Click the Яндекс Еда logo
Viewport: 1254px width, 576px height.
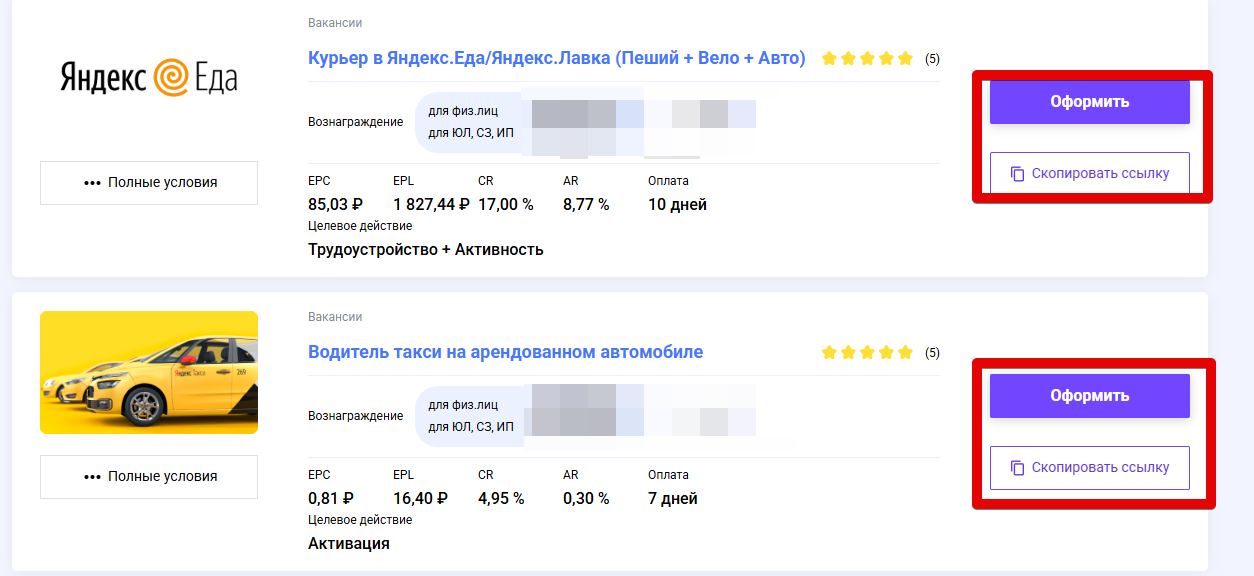click(x=149, y=77)
